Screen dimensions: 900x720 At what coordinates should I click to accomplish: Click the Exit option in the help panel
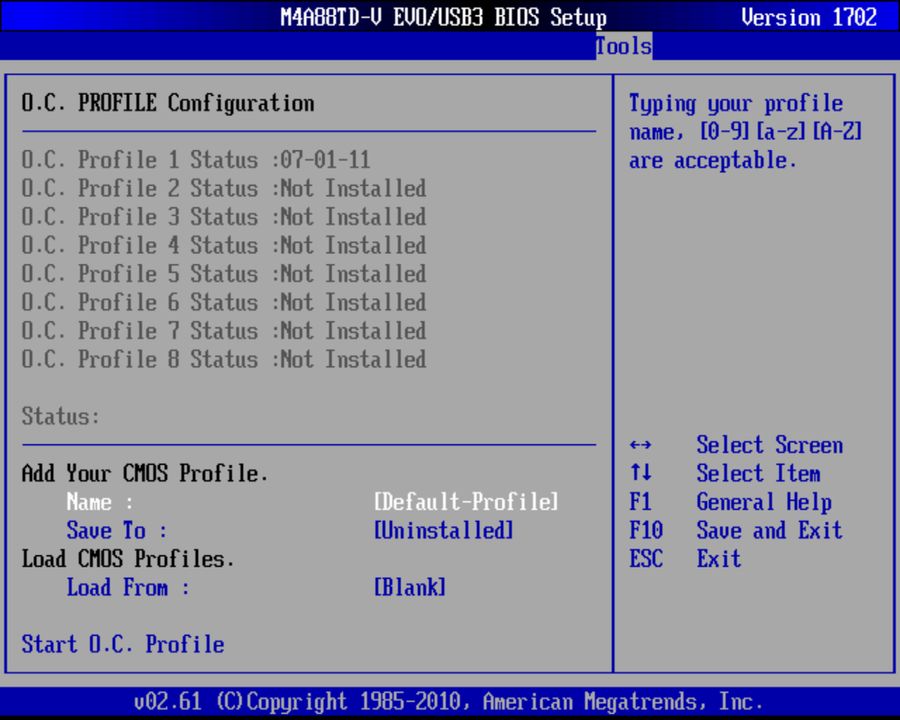click(719, 559)
